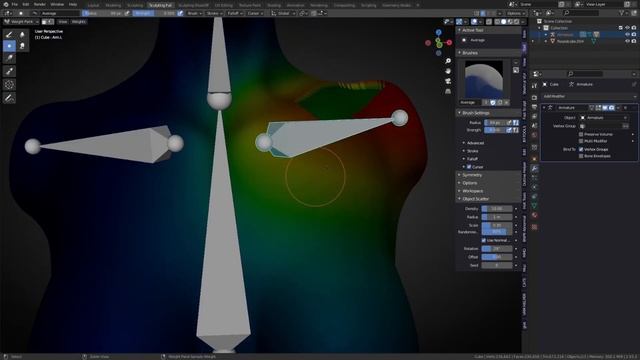Select the Smear tool in toolbar
The height and width of the screenshot is (360, 640).
[x=22, y=46]
